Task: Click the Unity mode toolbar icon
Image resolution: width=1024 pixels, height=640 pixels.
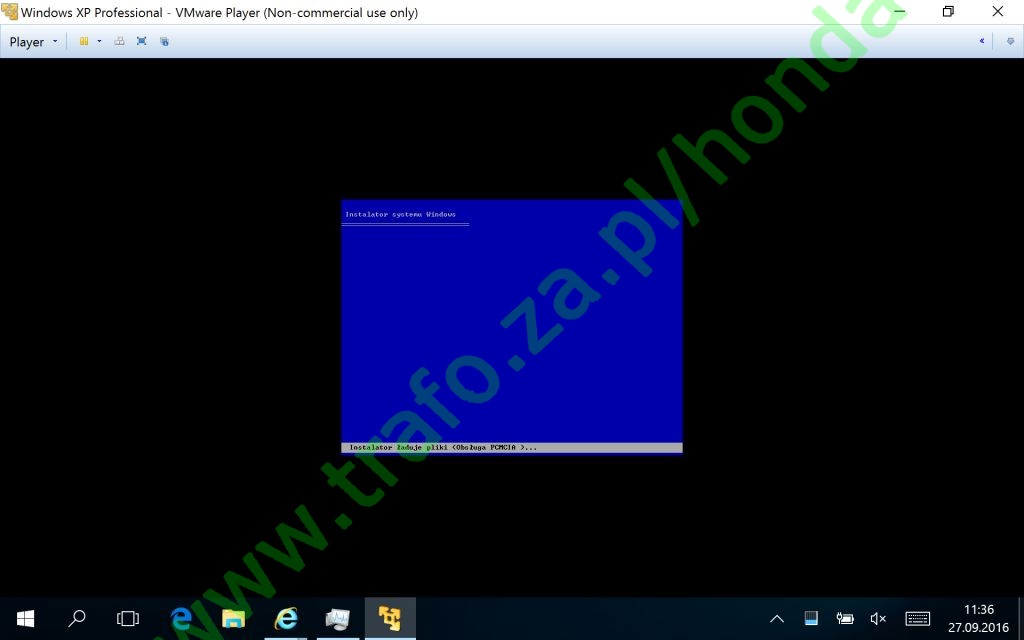Action: [x=165, y=42]
